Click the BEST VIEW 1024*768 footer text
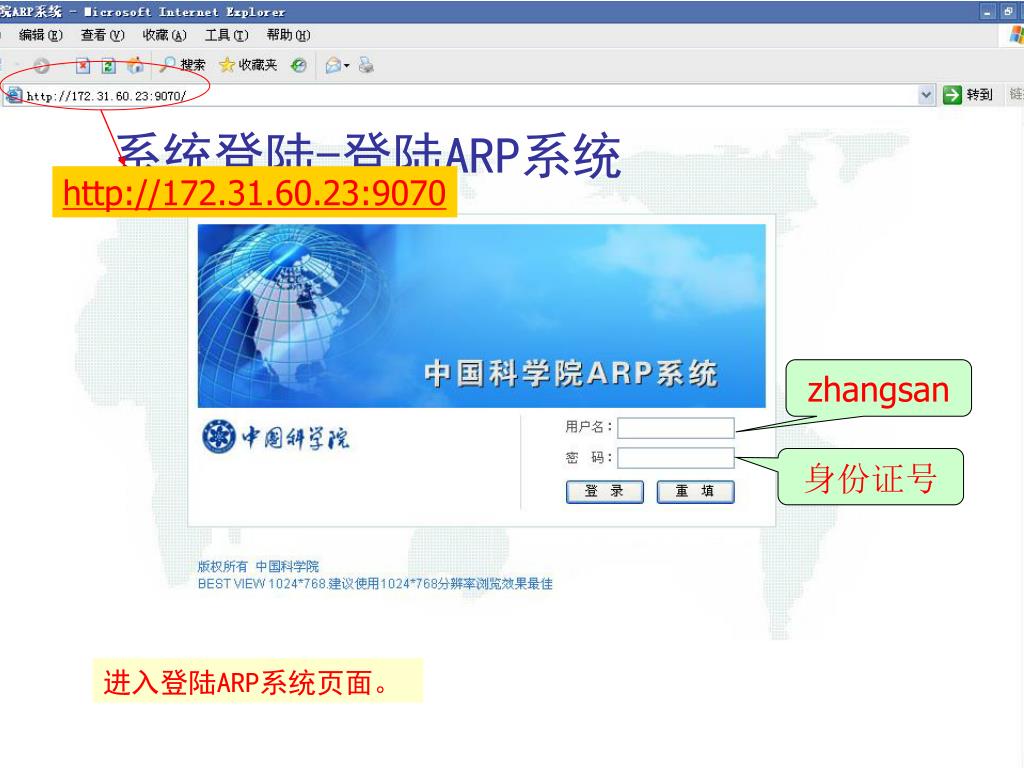Viewport: 1024px width, 768px height. tap(375, 583)
